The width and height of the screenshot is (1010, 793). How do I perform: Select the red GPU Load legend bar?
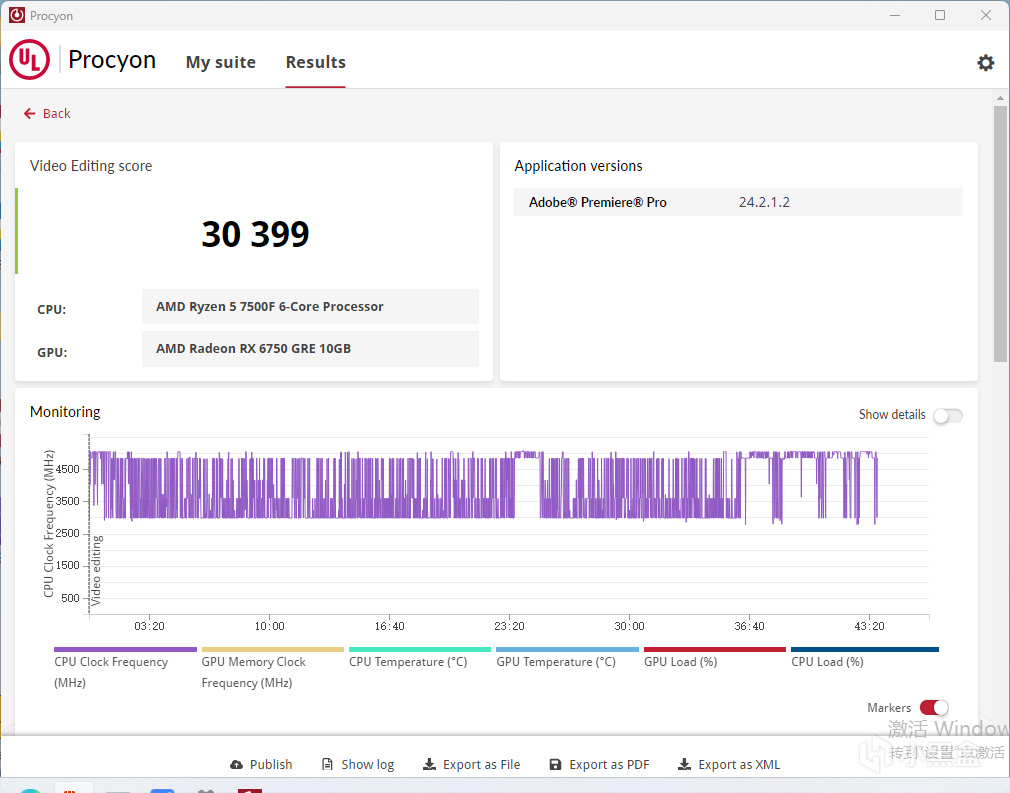pyautogui.click(x=715, y=649)
